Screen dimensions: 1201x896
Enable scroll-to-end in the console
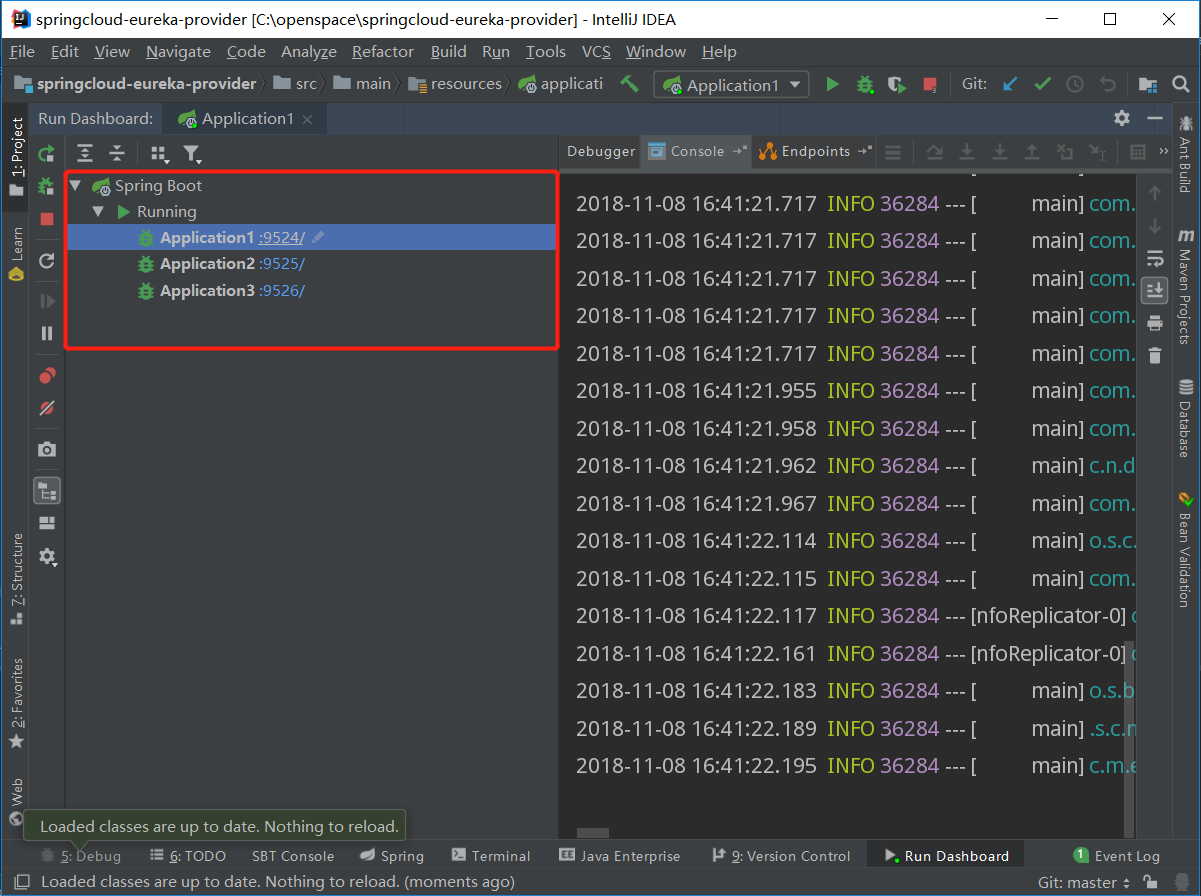click(1155, 290)
